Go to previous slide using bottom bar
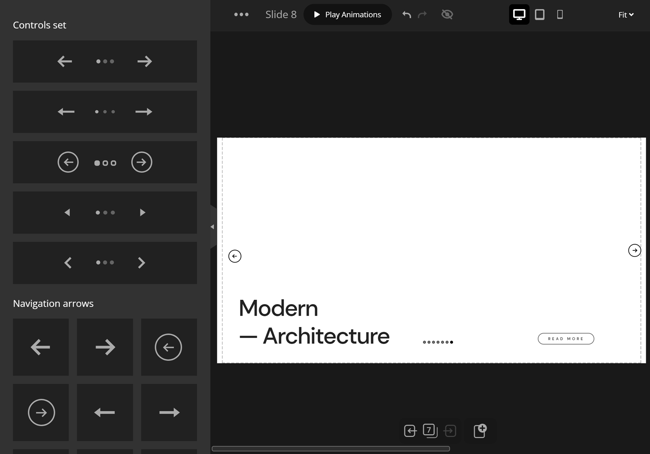Image resolution: width=650 pixels, height=454 pixels. (410, 431)
